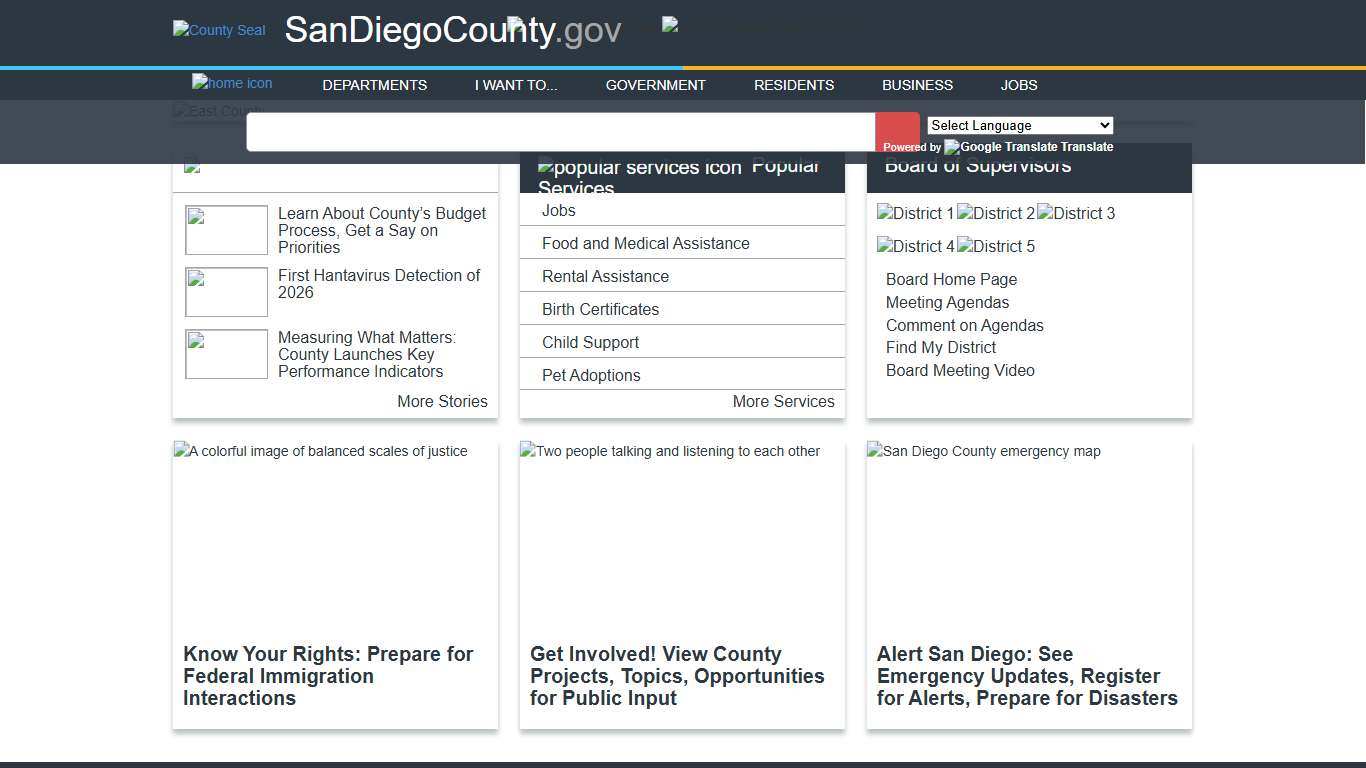Click the search input field
Viewport: 1366px width, 768px height.
click(x=561, y=131)
